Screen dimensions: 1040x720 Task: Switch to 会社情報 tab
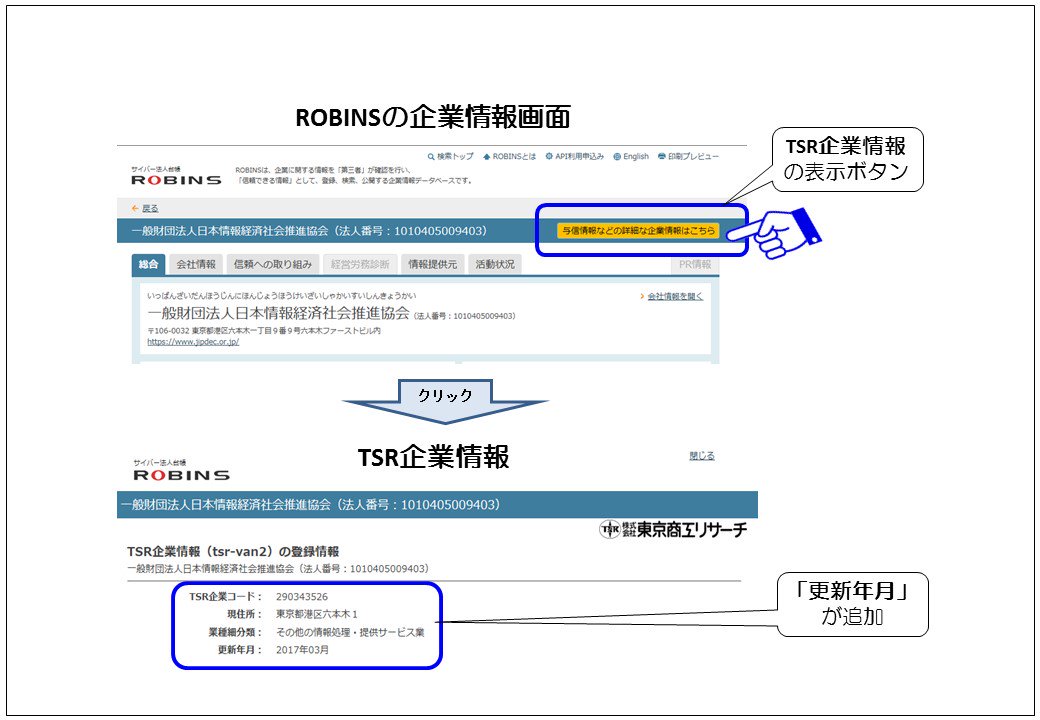[196, 264]
